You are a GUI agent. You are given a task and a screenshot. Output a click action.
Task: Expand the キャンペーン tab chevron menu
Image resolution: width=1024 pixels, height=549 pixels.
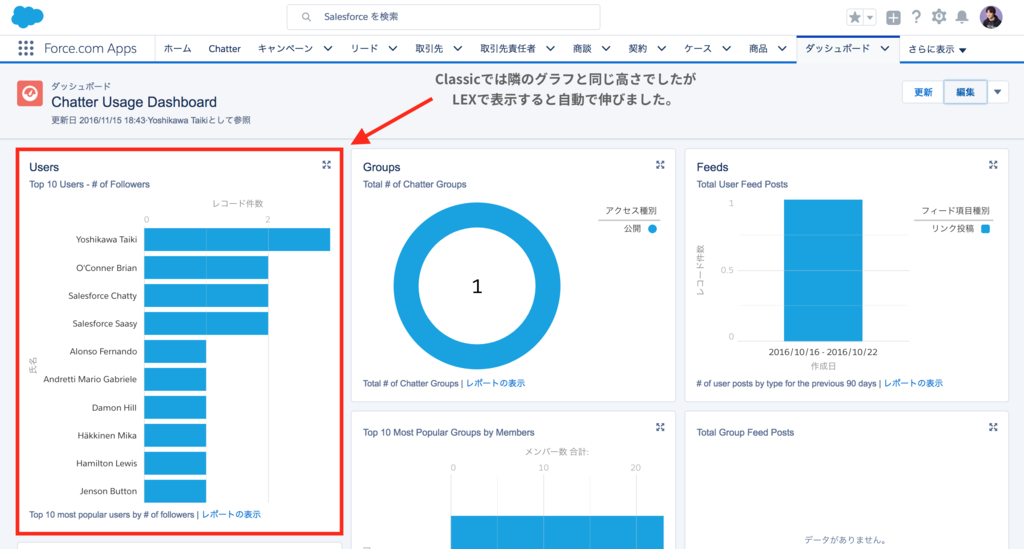(x=328, y=48)
